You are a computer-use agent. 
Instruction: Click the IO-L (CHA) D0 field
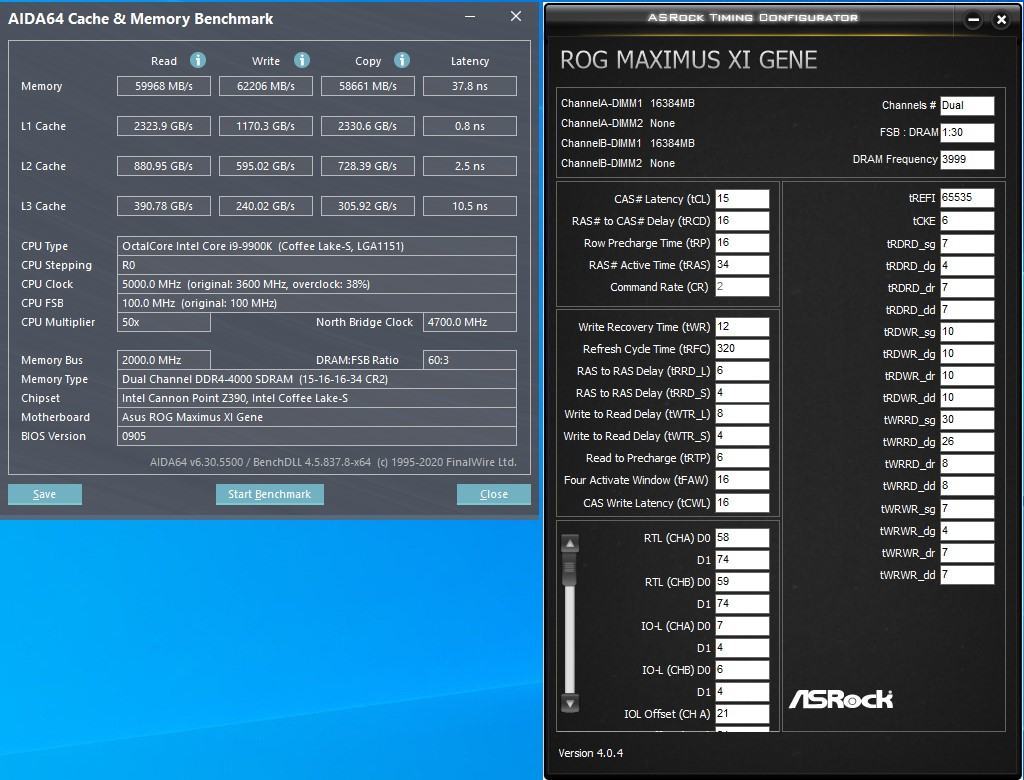click(x=743, y=626)
